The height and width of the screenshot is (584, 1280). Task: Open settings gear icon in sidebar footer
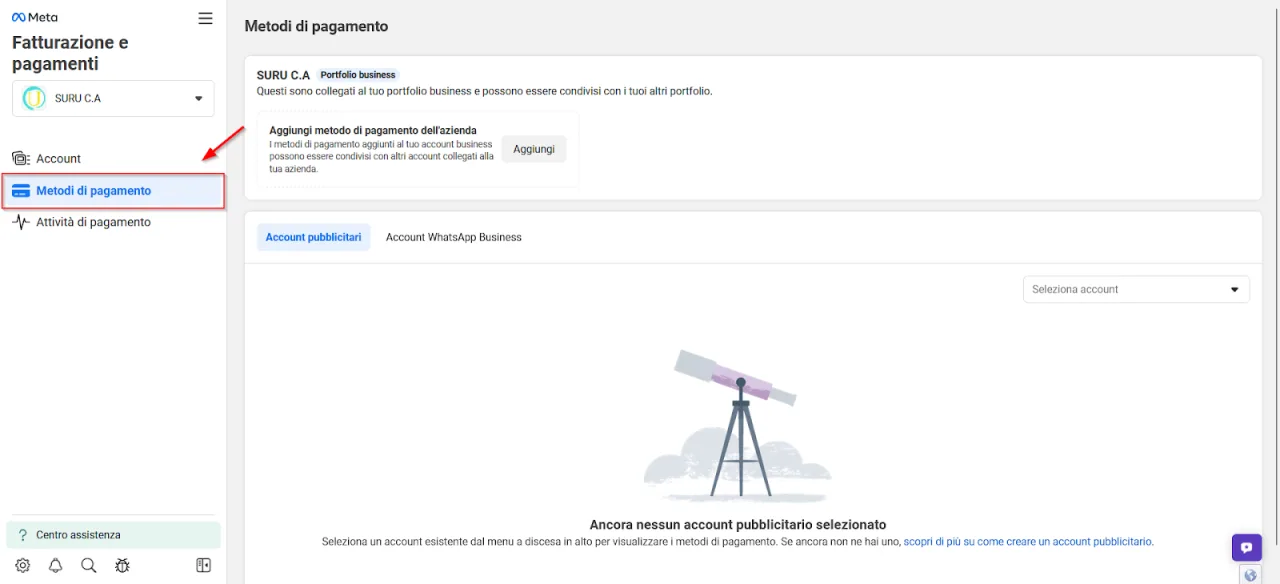coord(22,565)
